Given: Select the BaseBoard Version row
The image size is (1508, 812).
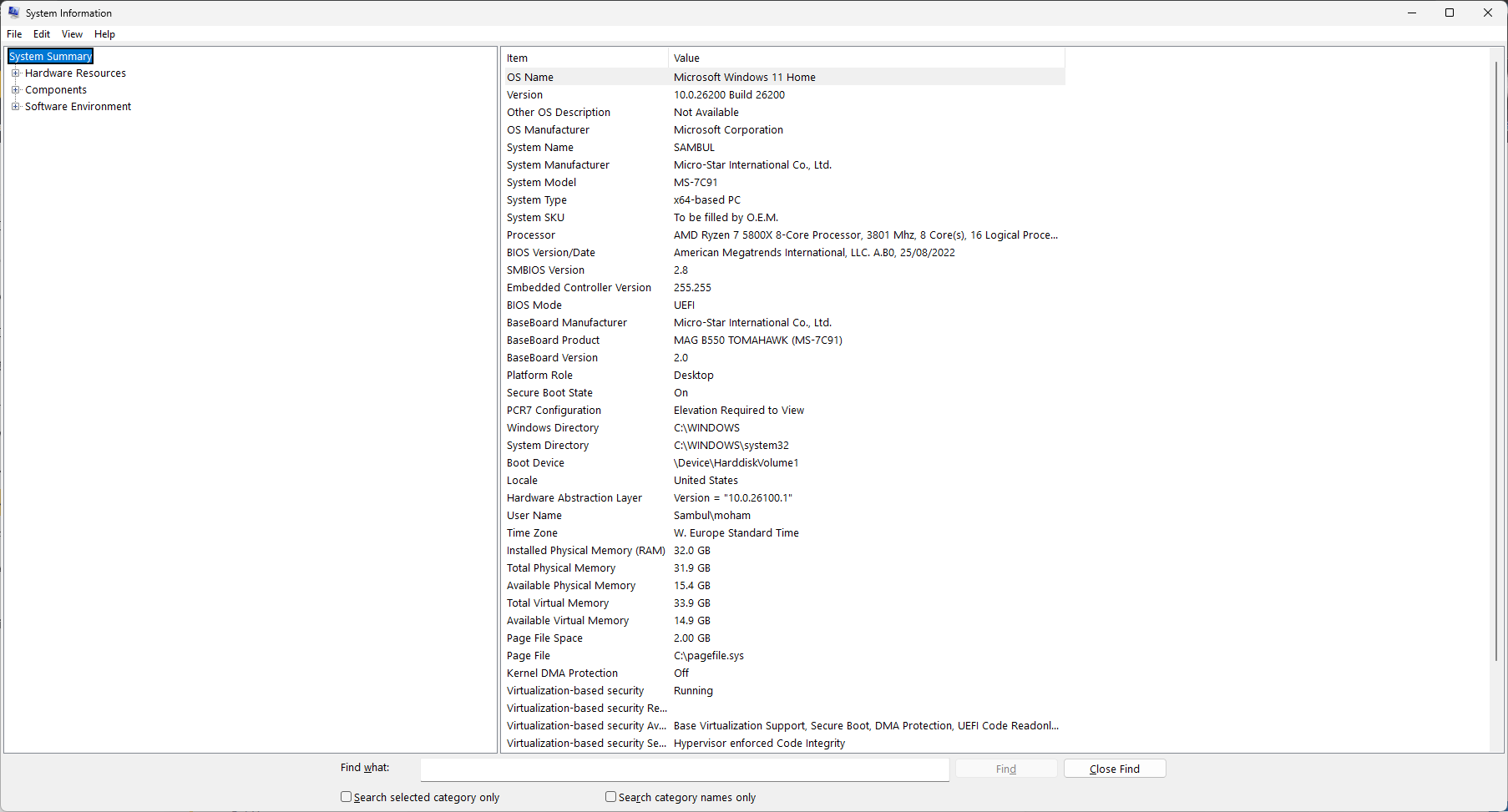Looking at the screenshot, I should coord(783,358).
